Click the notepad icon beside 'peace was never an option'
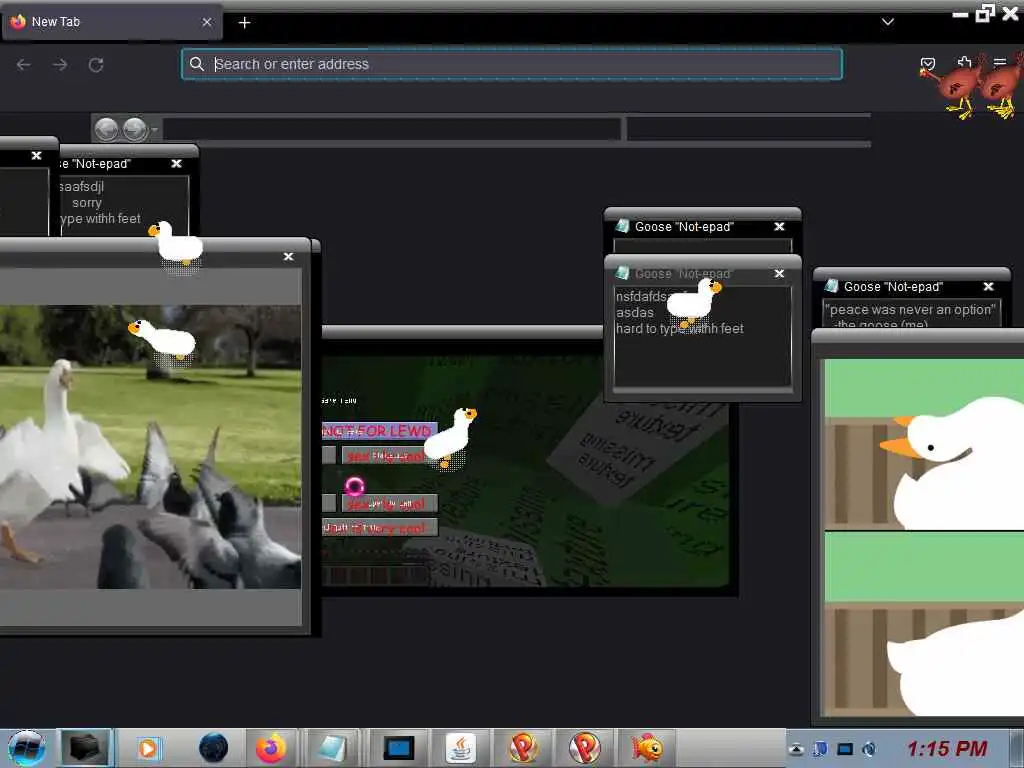Viewport: 1024px width, 768px height. [x=831, y=285]
